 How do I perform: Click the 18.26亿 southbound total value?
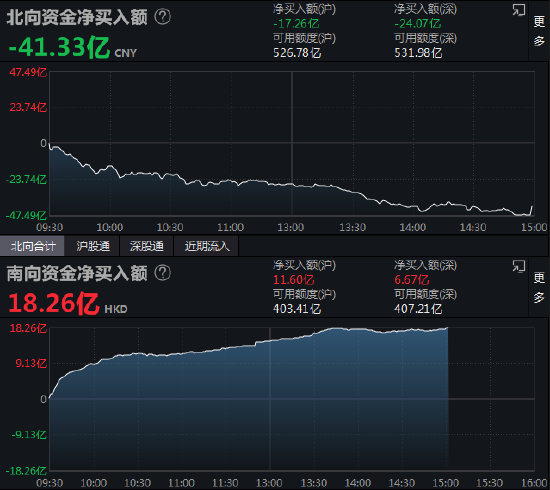(53, 303)
